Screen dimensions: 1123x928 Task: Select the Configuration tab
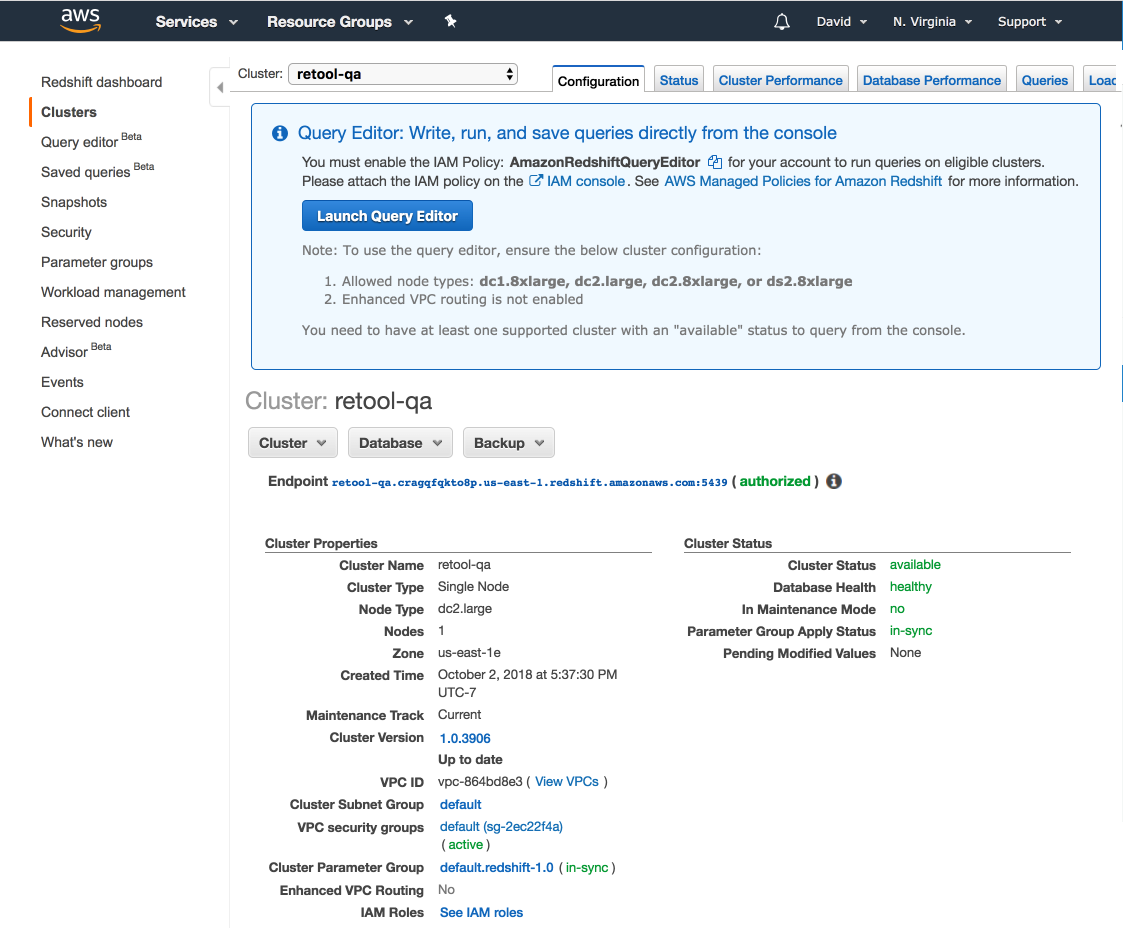coord(598,80)
